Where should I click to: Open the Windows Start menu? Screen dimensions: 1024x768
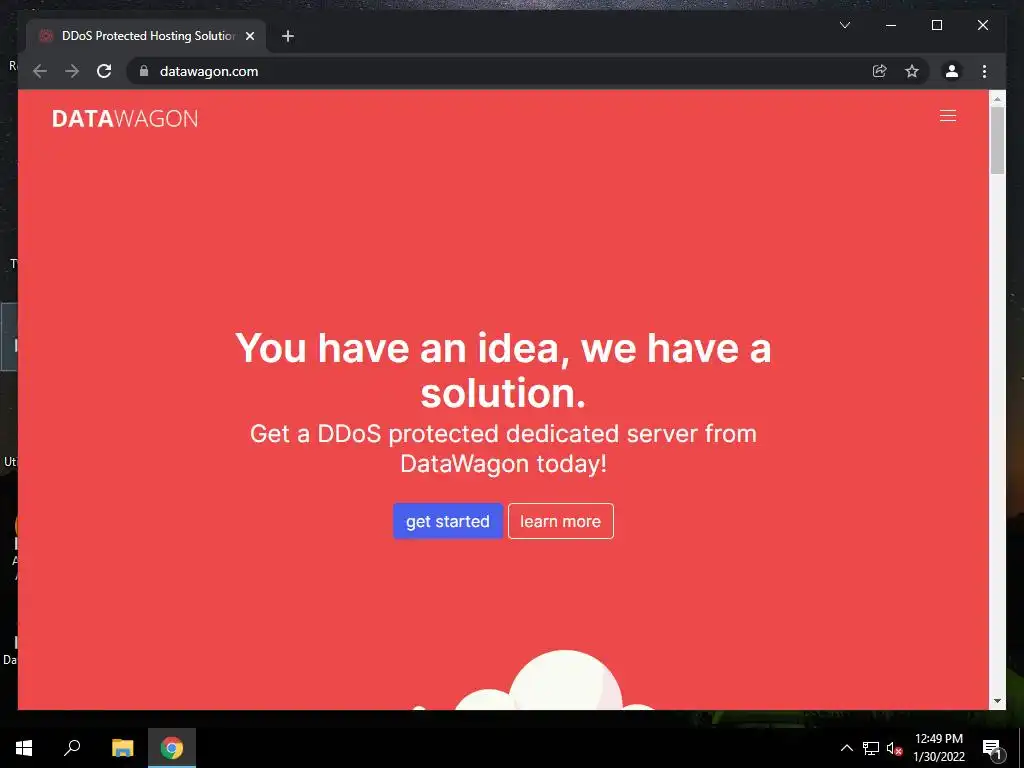(24, 748)
